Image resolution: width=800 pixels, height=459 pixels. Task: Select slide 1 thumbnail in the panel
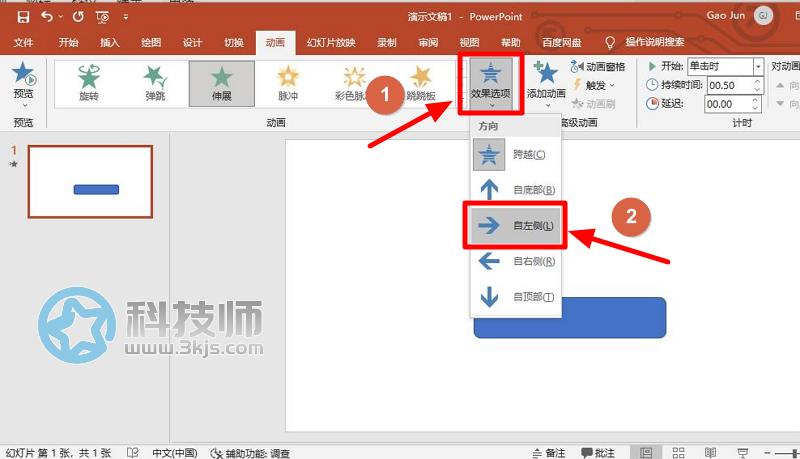(90, 182)
